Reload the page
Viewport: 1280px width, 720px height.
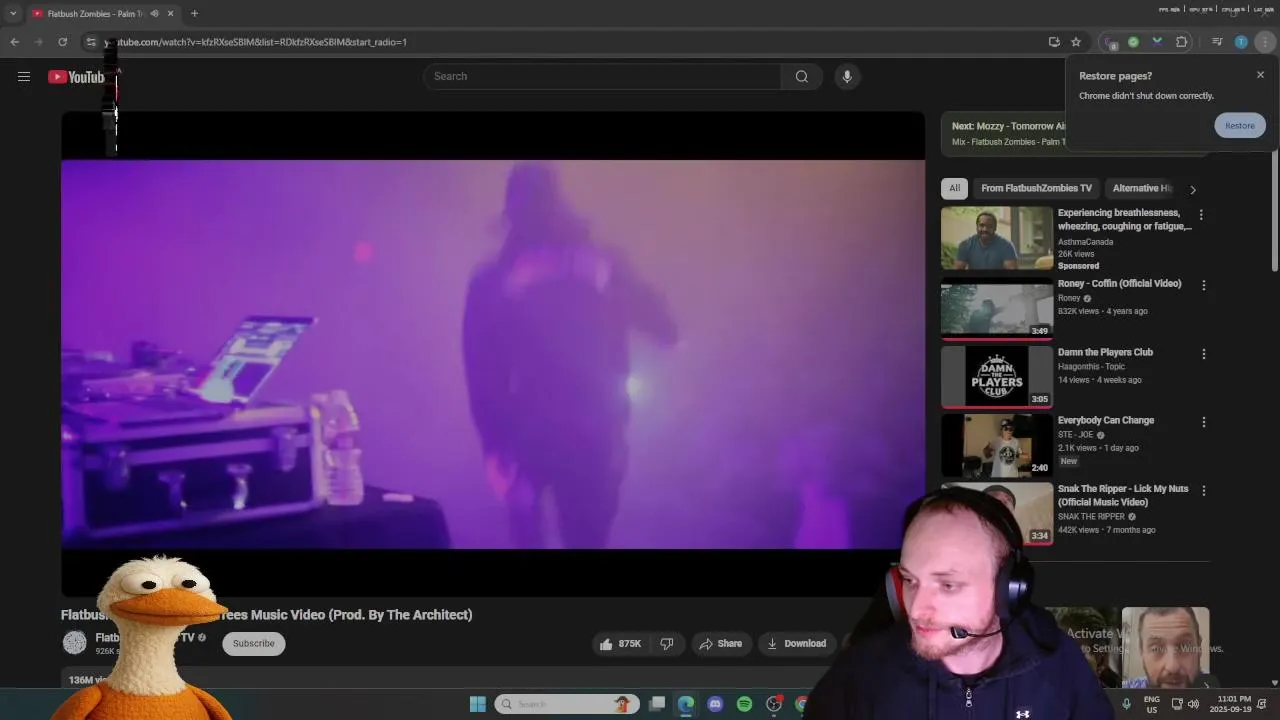(x=62, y=42)
